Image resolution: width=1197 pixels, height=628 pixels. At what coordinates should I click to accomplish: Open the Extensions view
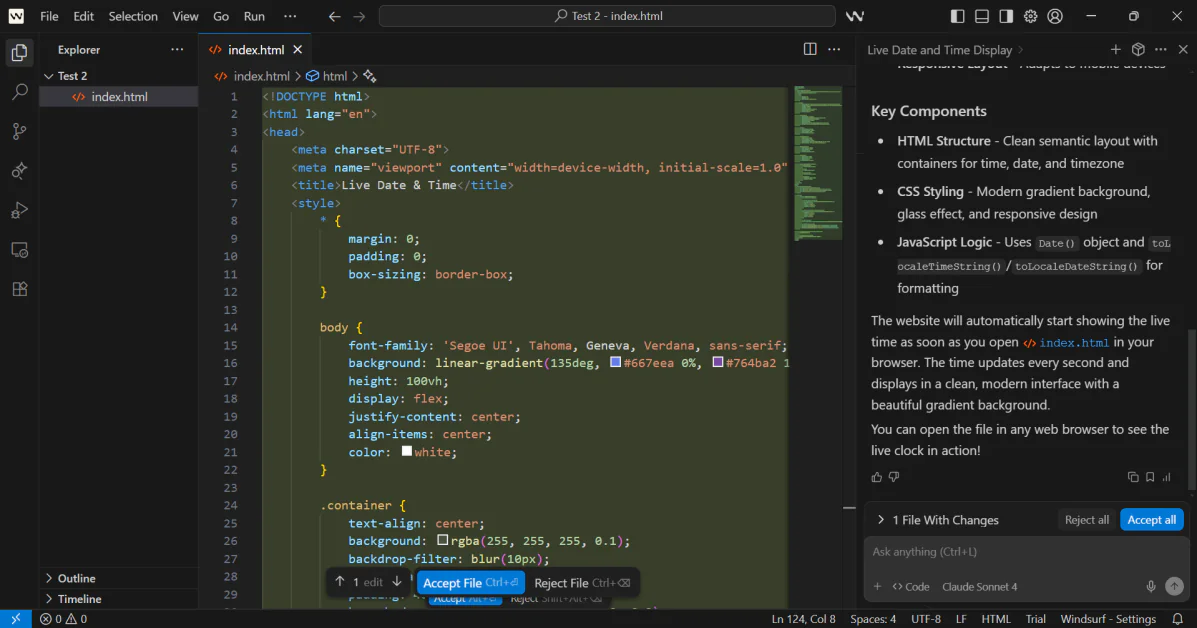(x=19, y=289)
